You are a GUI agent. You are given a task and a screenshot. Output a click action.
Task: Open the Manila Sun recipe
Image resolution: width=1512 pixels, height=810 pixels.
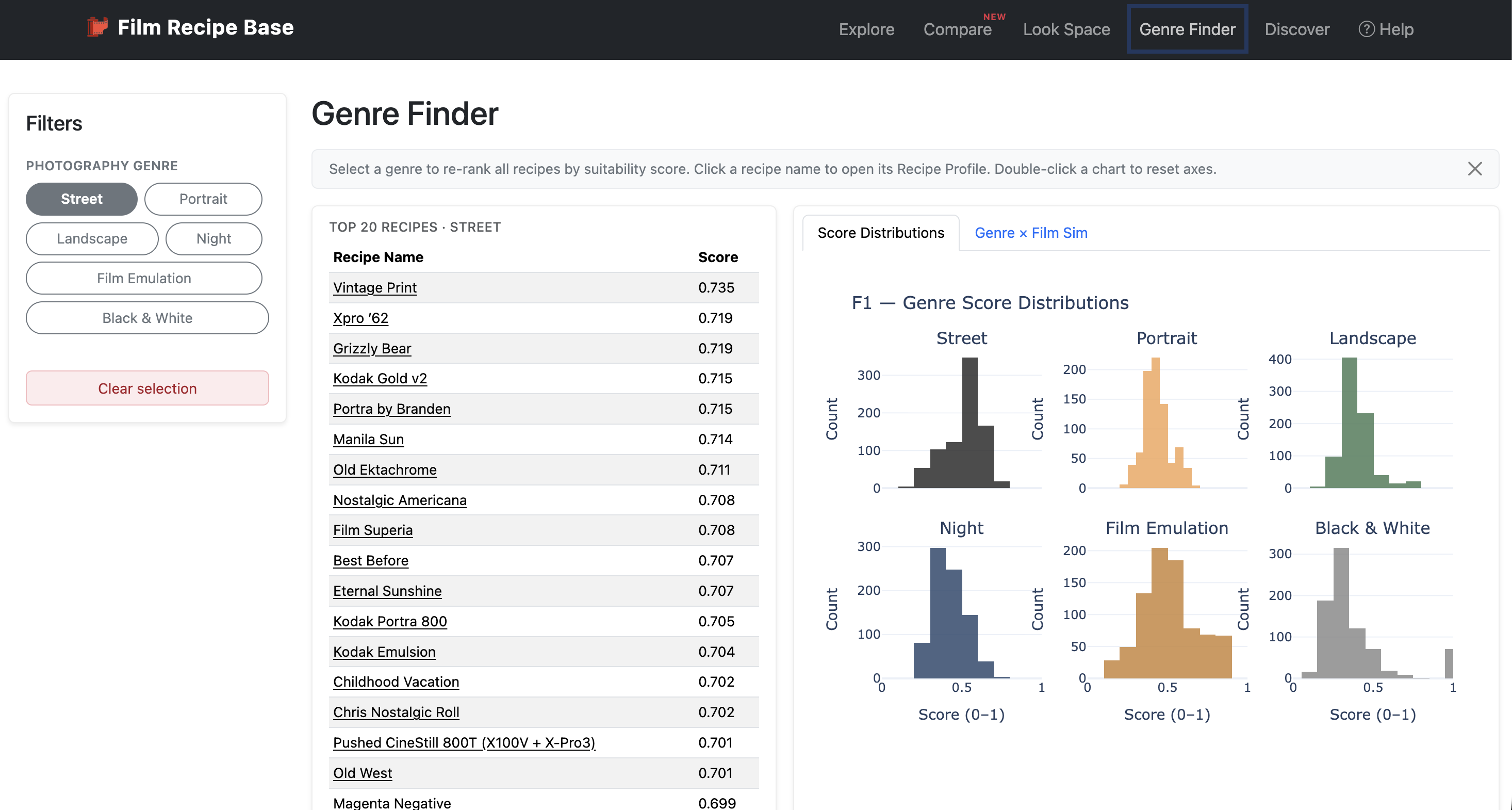pyautogui.click(x=368, y=440)
